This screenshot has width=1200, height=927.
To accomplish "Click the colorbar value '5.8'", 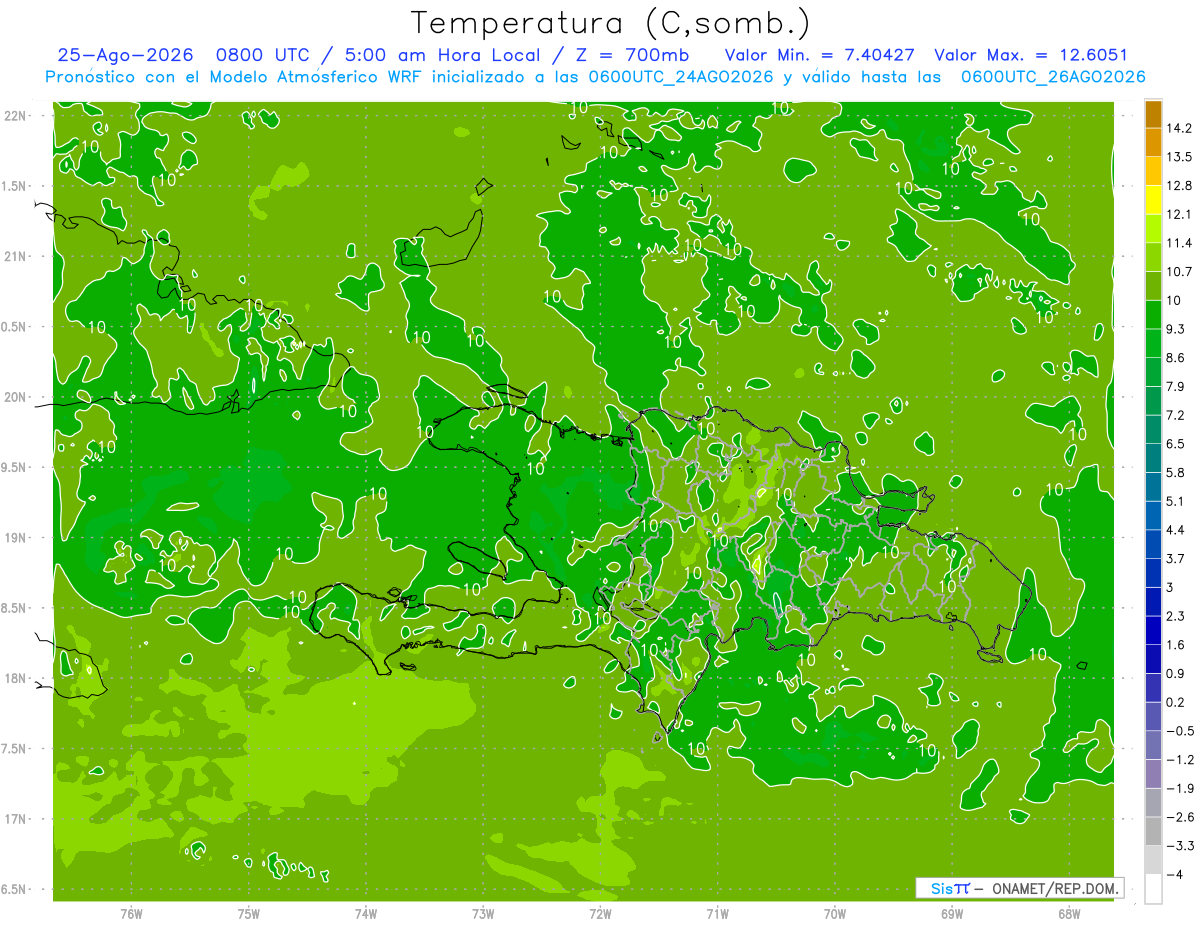I will [1175, 472].
